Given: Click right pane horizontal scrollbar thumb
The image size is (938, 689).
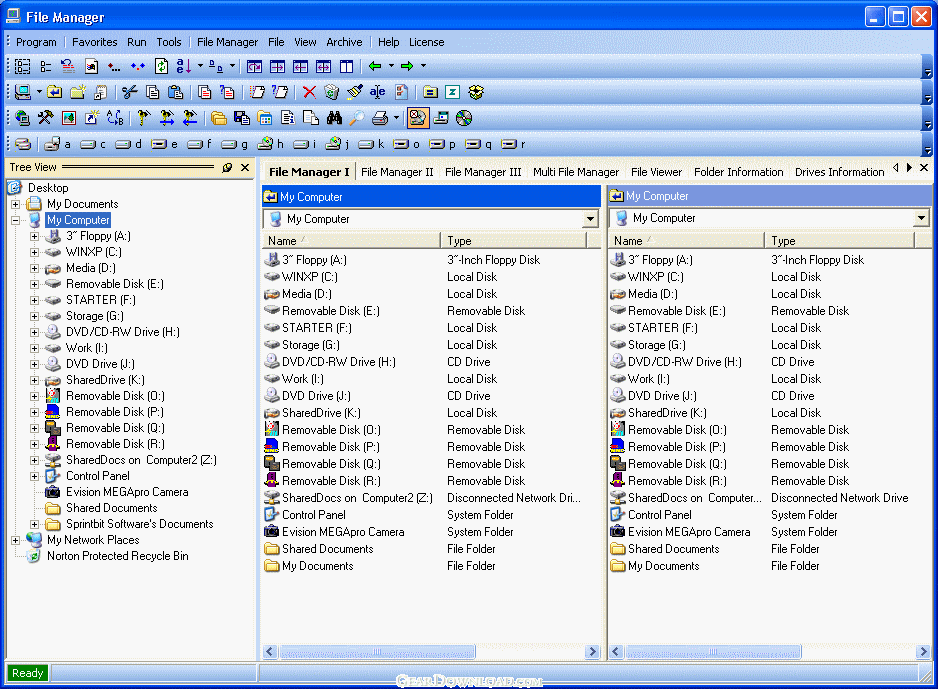Looking at the screenshot, I should coord(712,651).
